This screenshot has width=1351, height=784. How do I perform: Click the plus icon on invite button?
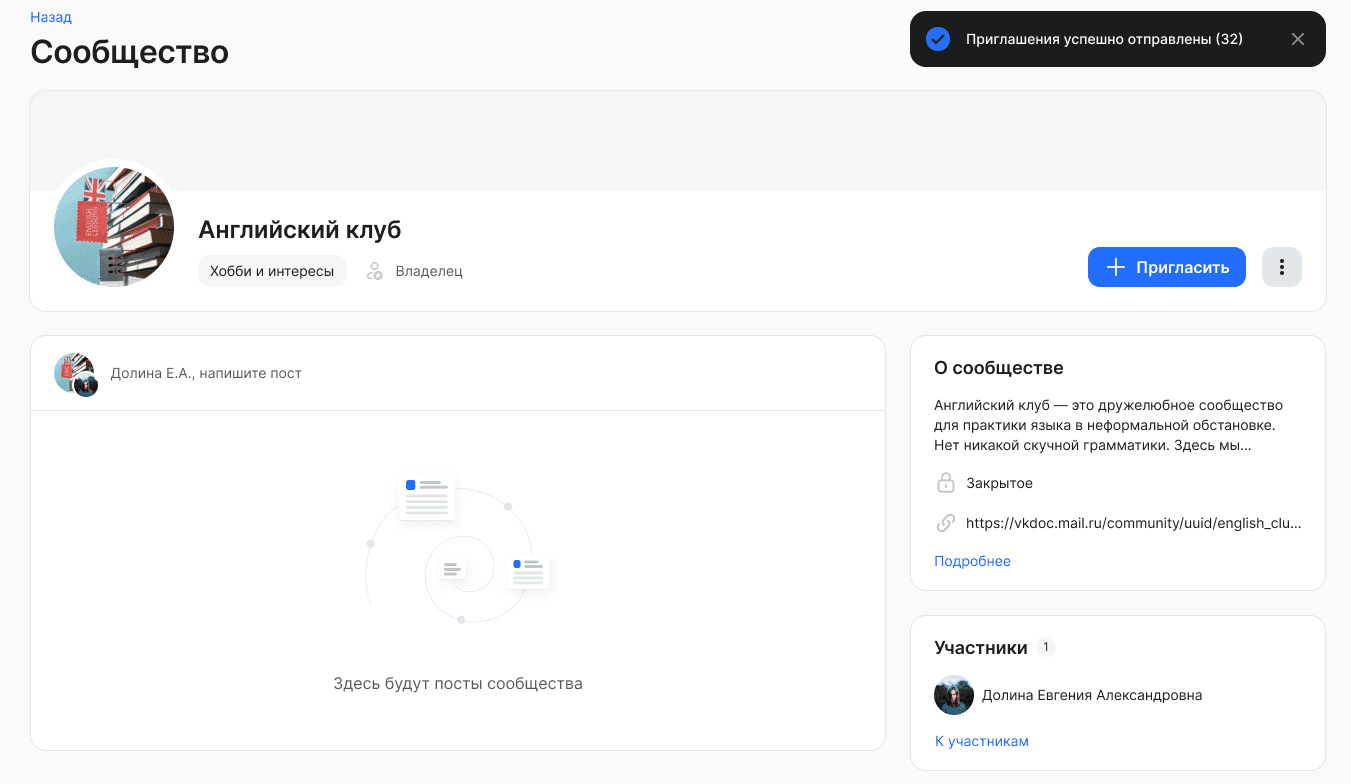[1115, 267]
